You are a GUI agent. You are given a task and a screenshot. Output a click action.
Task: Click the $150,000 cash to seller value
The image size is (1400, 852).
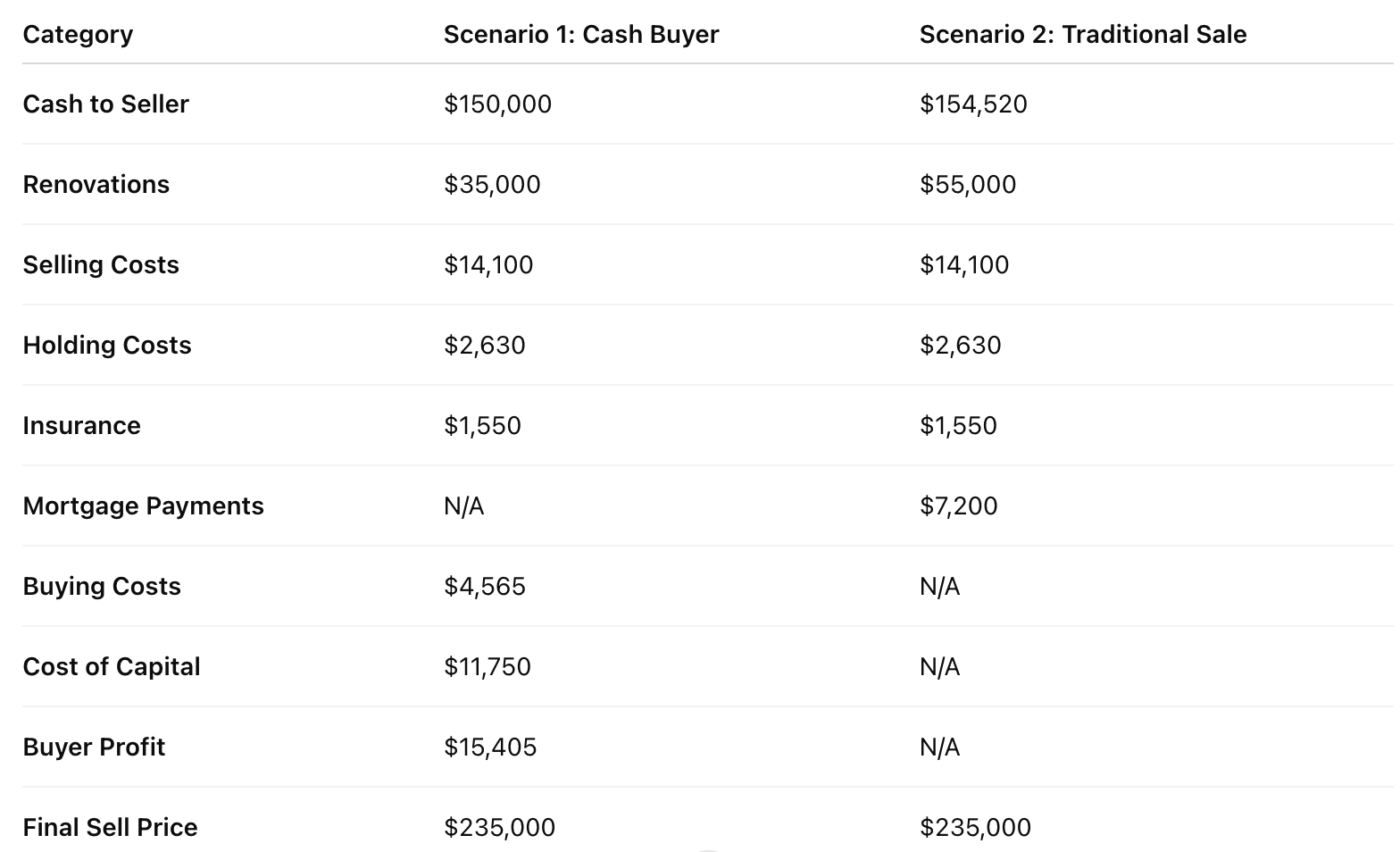click(497, 104)
